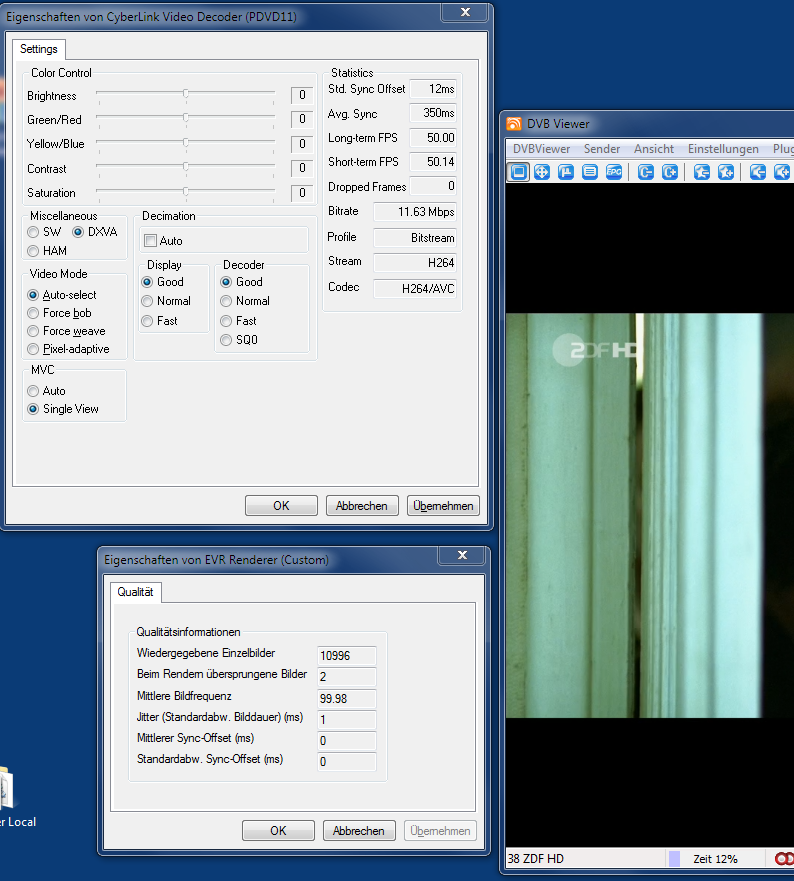Screen dimensions: 794x881
Task: Click Übernehmen in CyberLink Video Decoder dialog
Action: pos(443,506)
